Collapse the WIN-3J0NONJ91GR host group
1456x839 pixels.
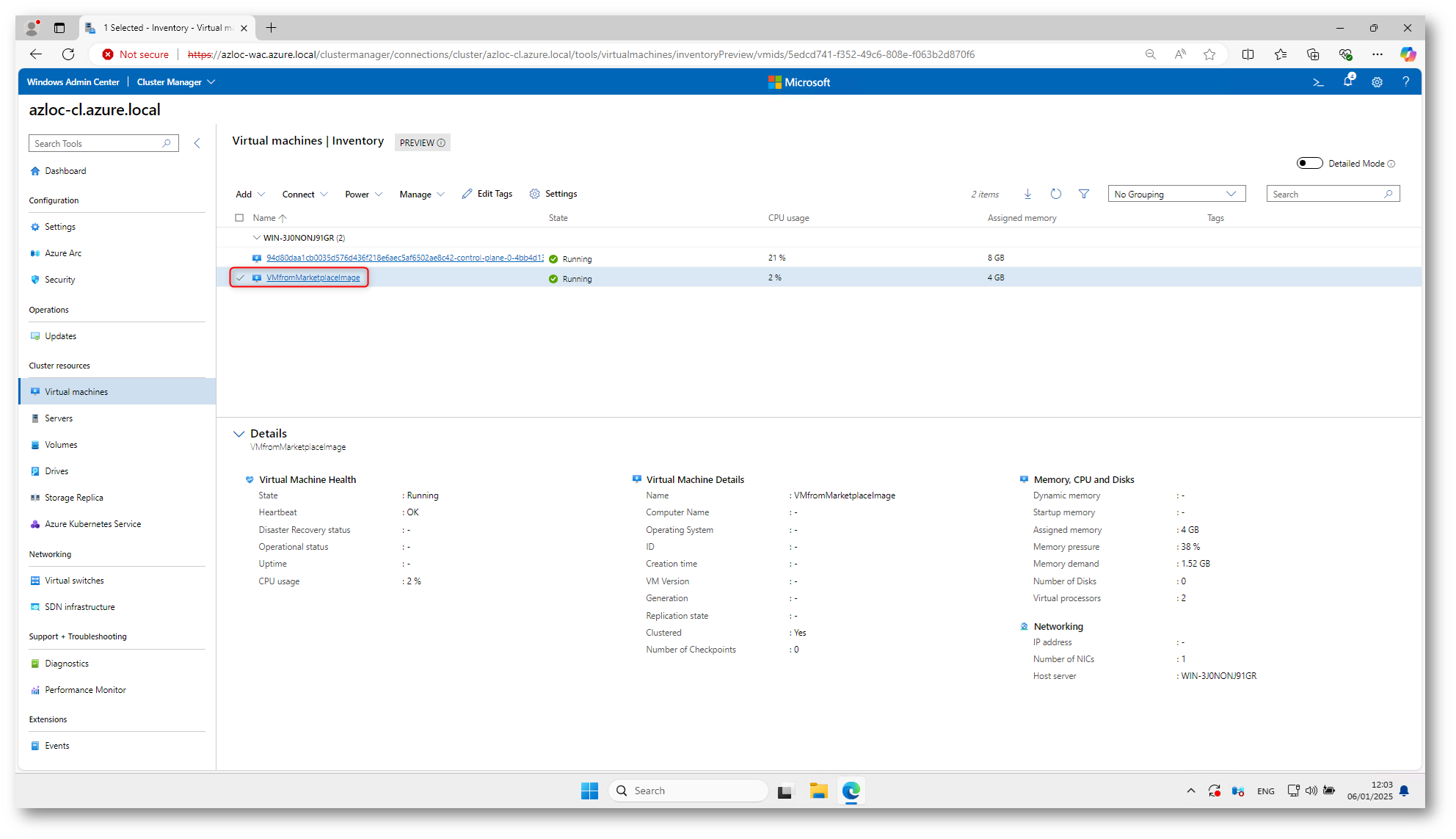(x=256, y=238)
